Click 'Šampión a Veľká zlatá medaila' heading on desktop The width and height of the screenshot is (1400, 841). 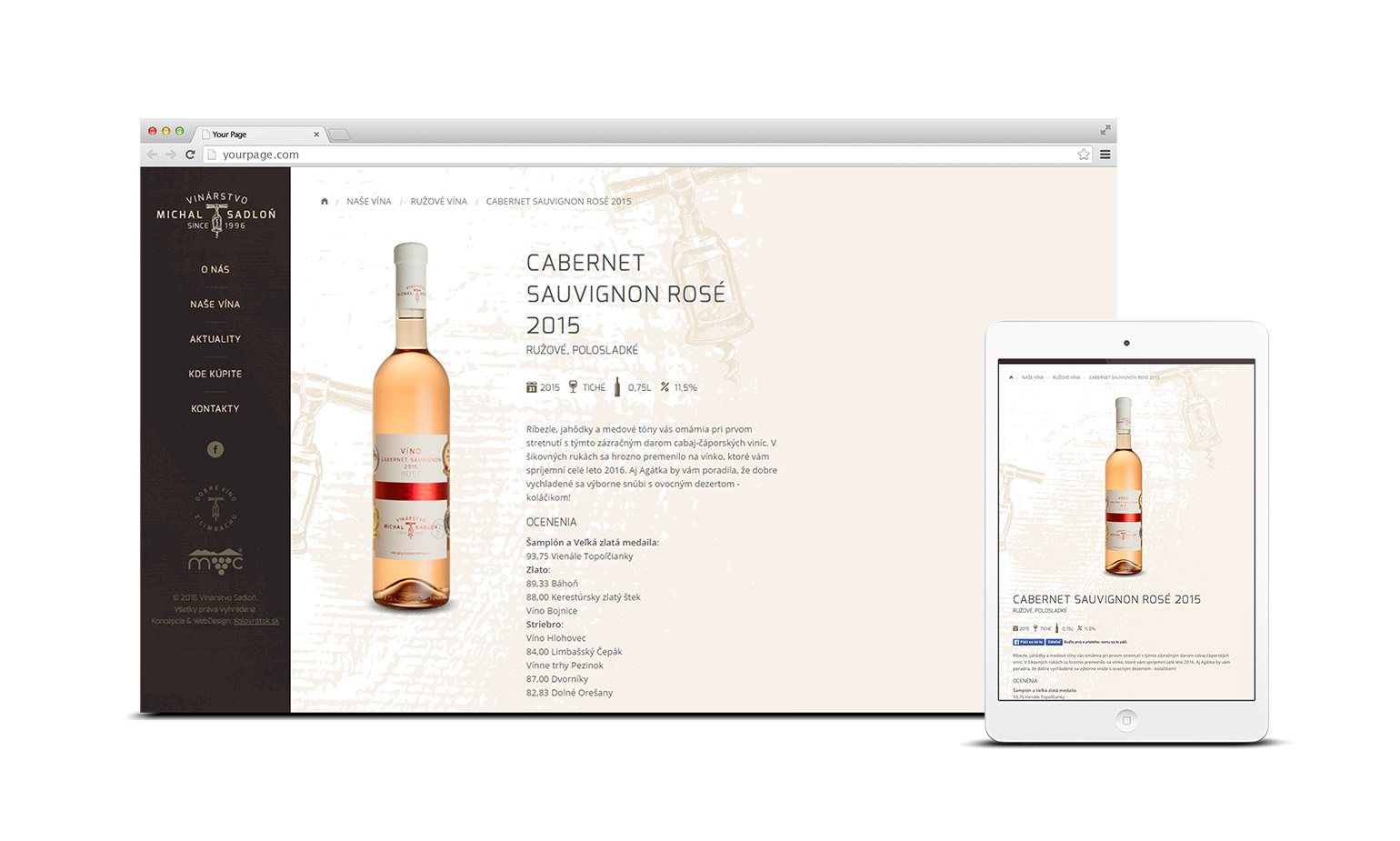tap(592, 543)
